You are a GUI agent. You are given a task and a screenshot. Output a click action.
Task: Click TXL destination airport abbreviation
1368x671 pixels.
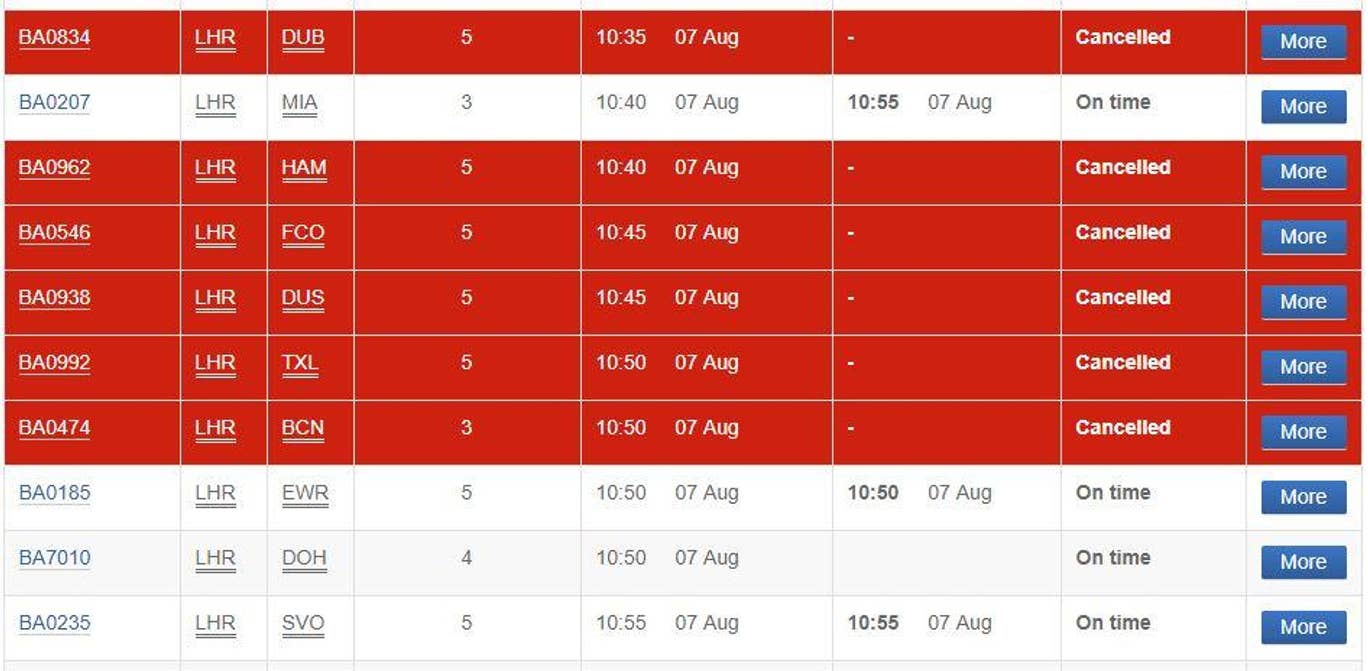(x=300, y=363)
